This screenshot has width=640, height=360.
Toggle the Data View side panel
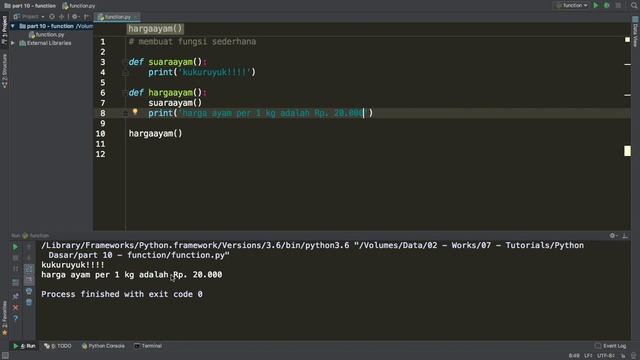click(x=635, y=32)
